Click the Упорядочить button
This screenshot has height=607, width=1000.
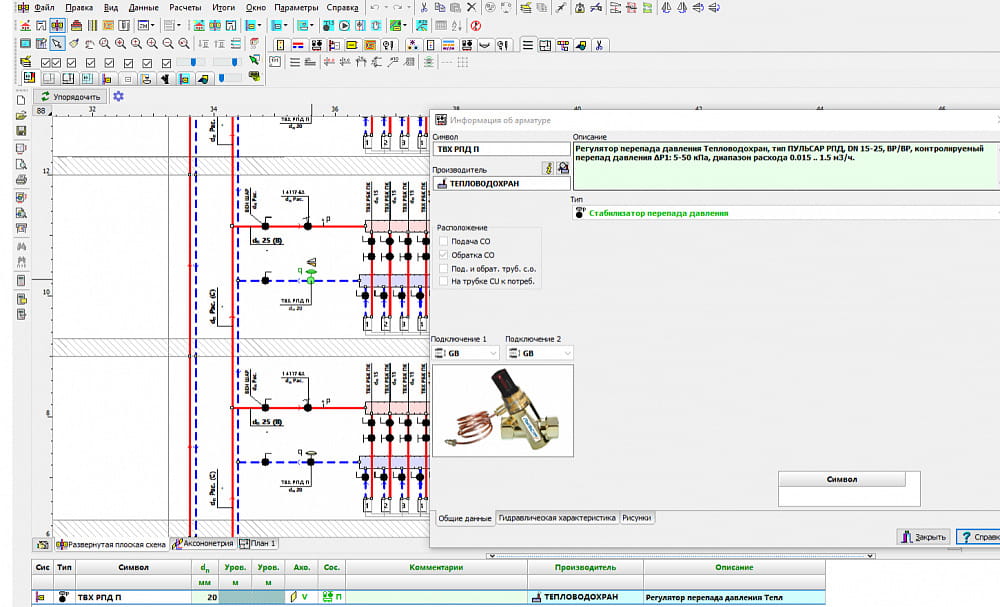click(x=70, y=96)
